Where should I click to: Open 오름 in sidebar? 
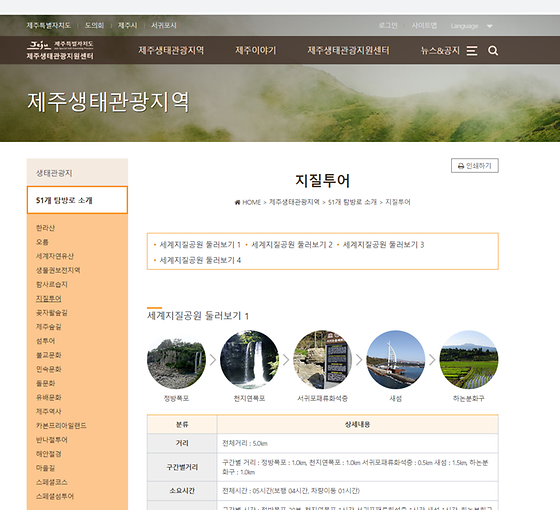[42, 242]
